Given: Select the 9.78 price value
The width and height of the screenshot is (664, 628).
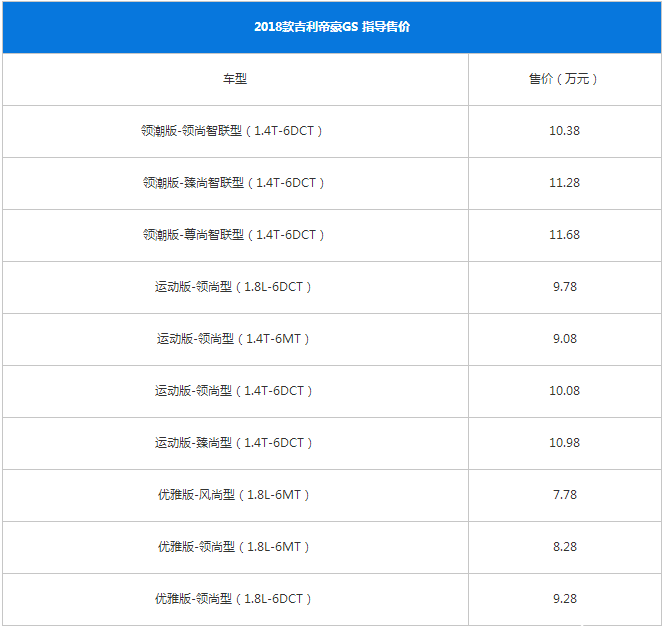Looking at the screenshot, I should point(564,287).
